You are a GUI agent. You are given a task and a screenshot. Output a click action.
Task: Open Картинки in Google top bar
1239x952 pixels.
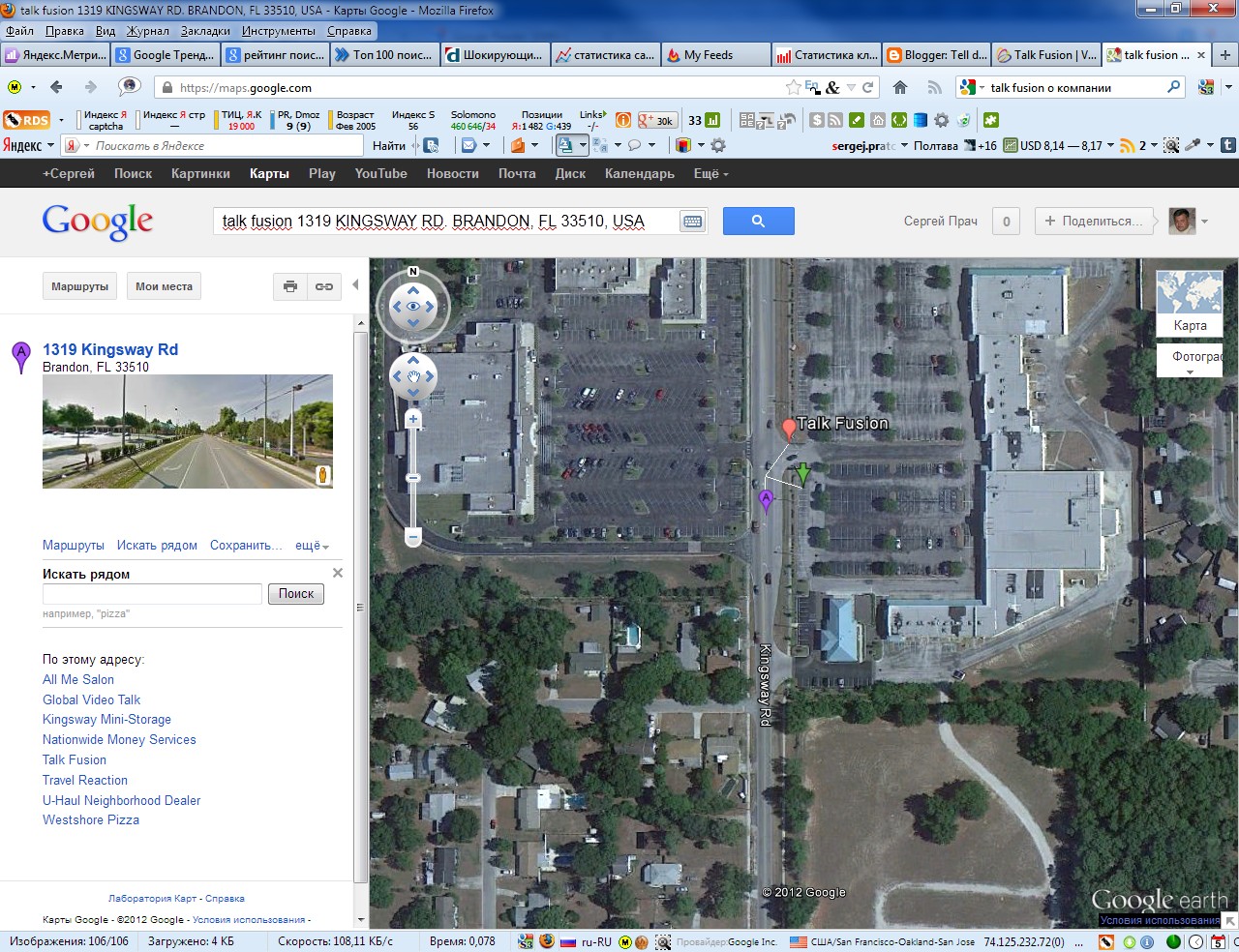tap(200, 173)
